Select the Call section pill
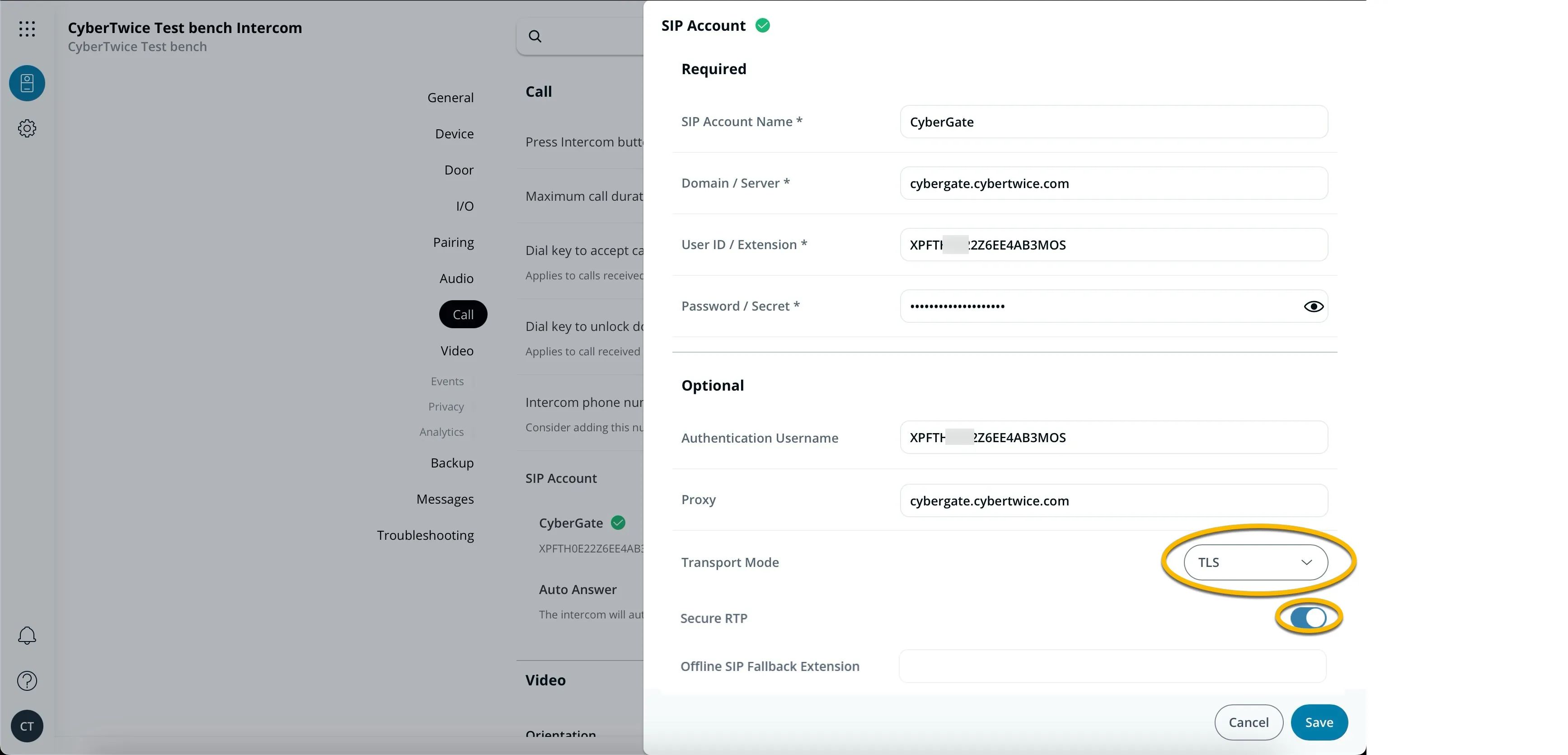 point(463,314)
